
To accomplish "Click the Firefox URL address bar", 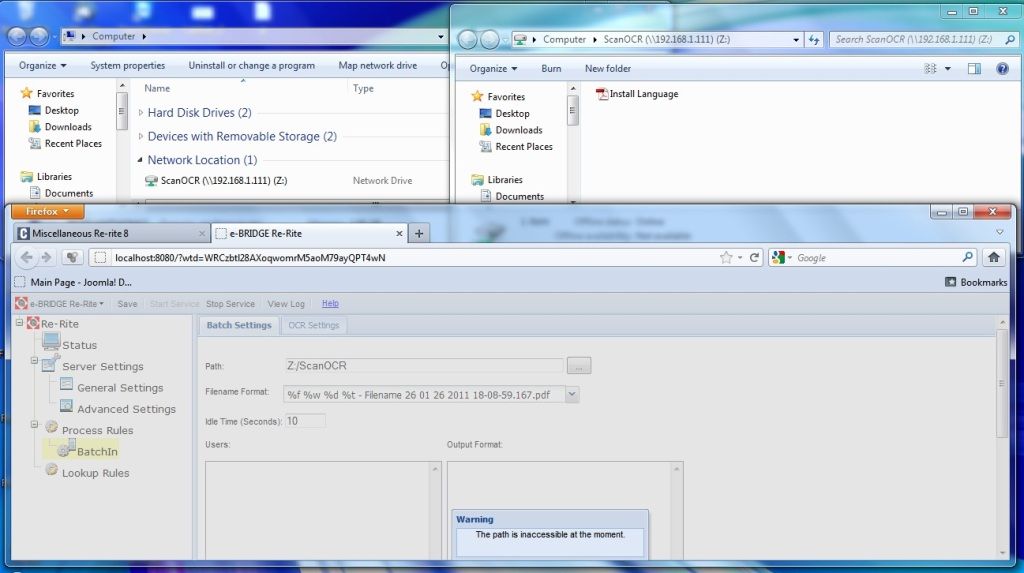I will point(411,257).
